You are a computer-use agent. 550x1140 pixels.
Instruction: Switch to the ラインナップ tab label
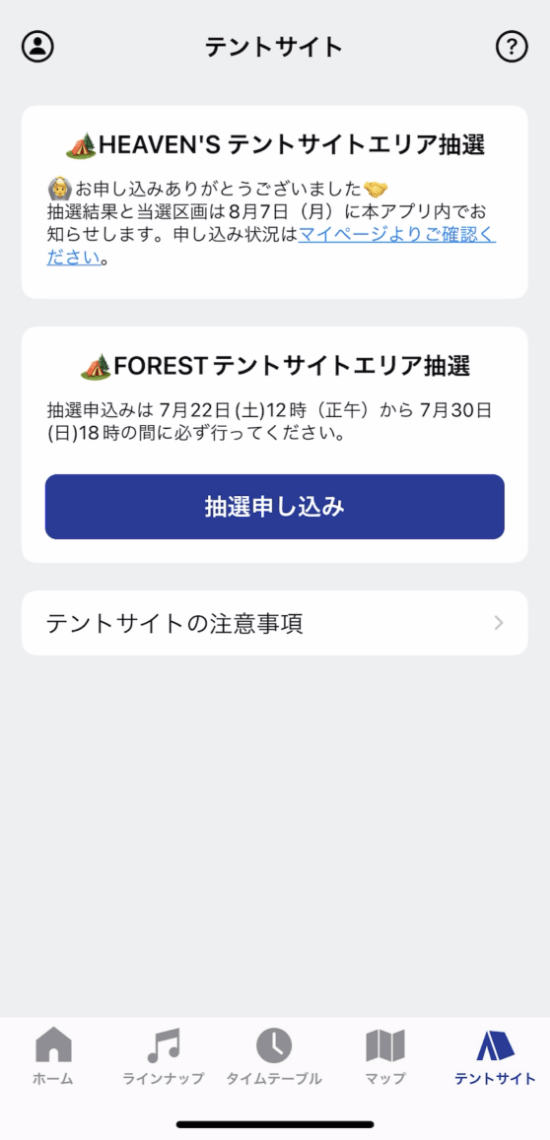pyautogui.click(x=164, y=1078)
